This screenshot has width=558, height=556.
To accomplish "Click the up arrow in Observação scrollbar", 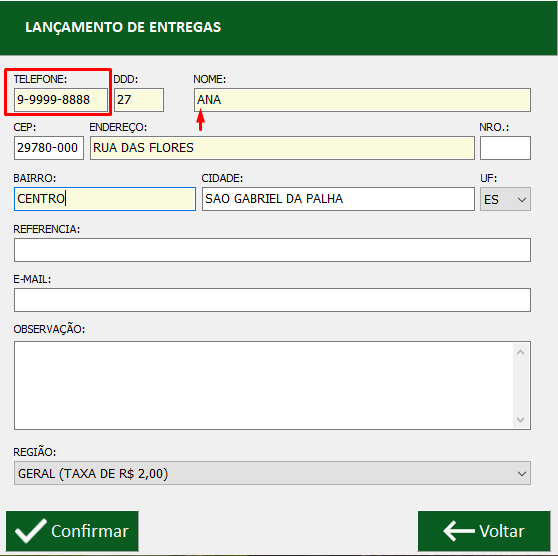I will pos(520,352).
